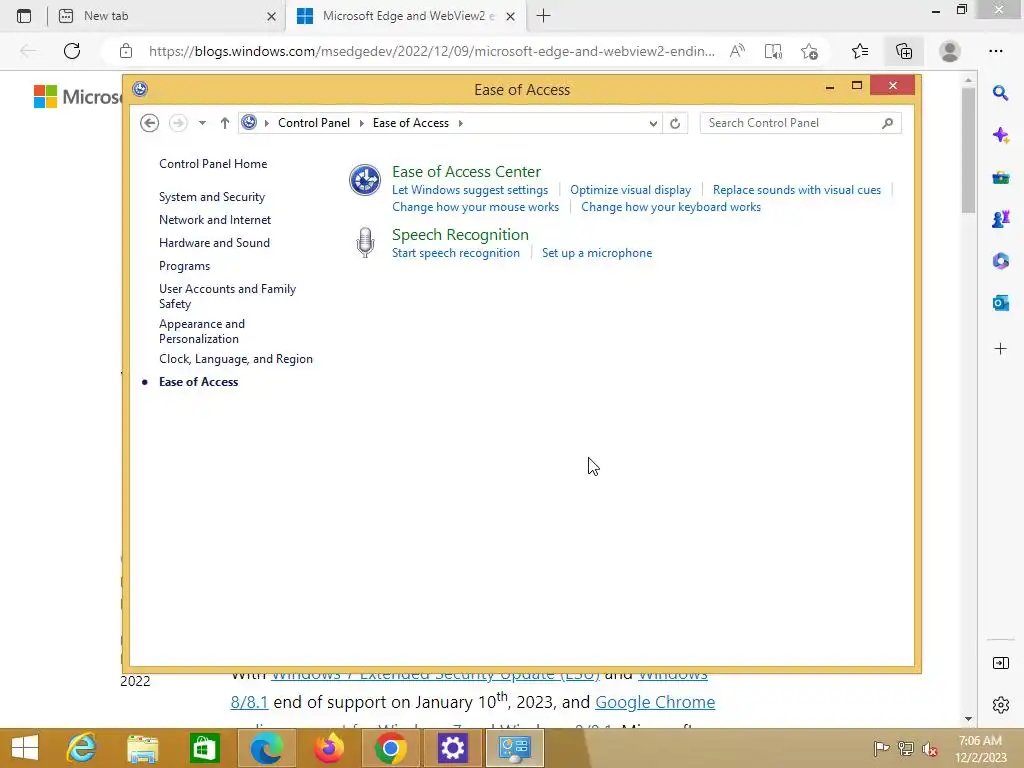Click the Speech Recognition microphone icon
Screen dimensions: 1024x768
pyautogui.click(x=365, y=242)
